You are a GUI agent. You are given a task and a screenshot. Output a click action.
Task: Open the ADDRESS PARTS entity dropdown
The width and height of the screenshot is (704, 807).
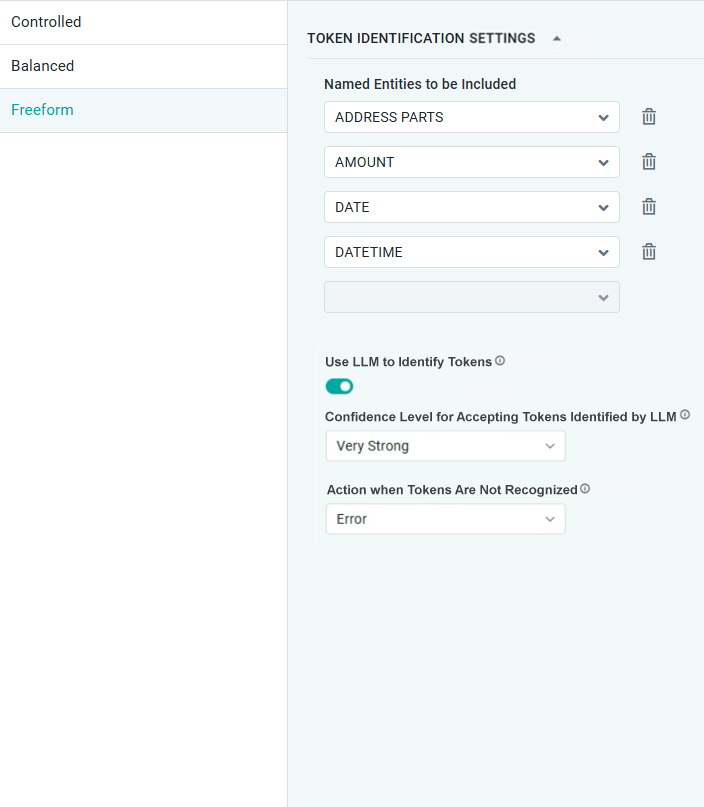coord(471,117)
